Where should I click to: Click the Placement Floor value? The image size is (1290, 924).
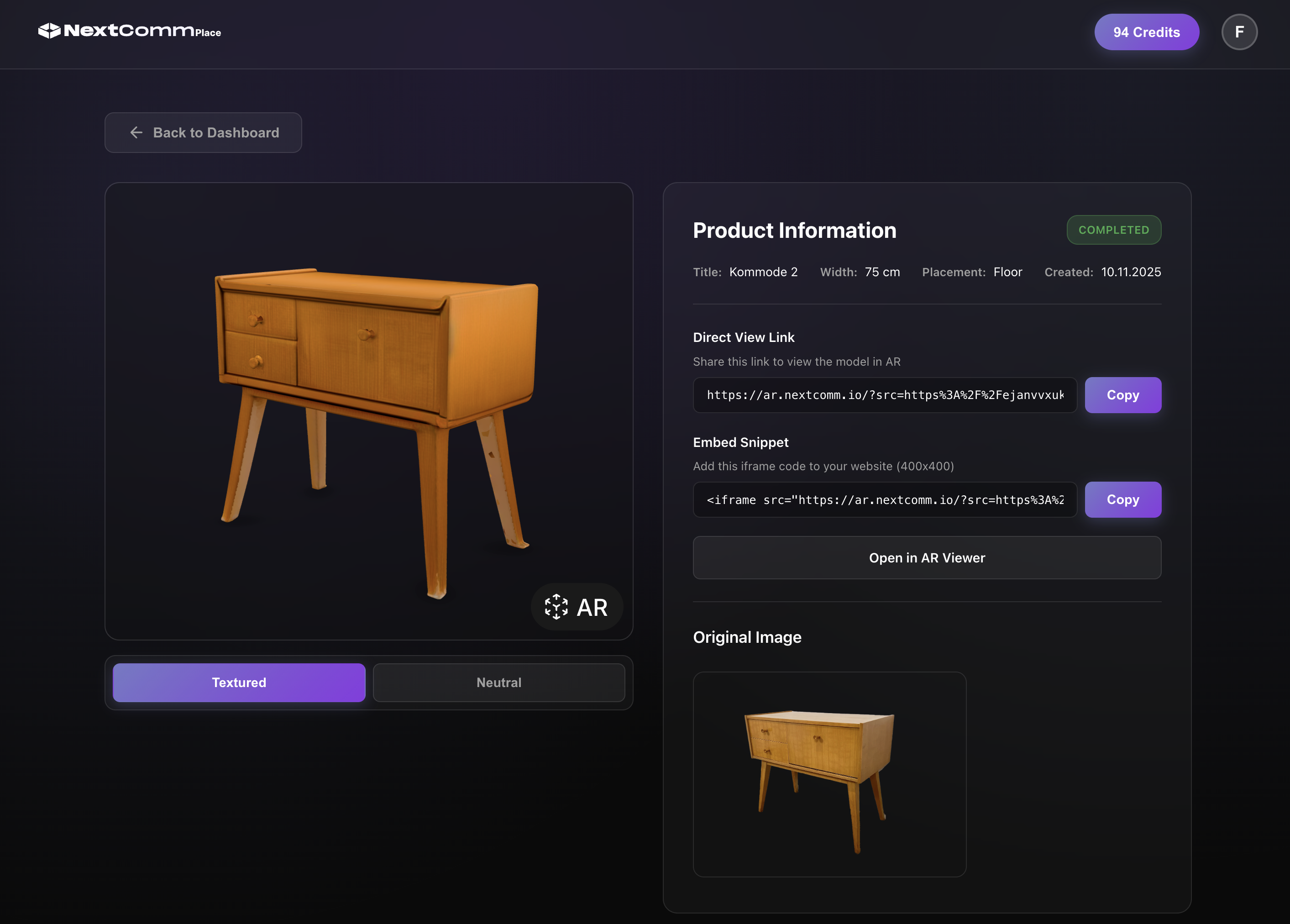coord(1007,272)
